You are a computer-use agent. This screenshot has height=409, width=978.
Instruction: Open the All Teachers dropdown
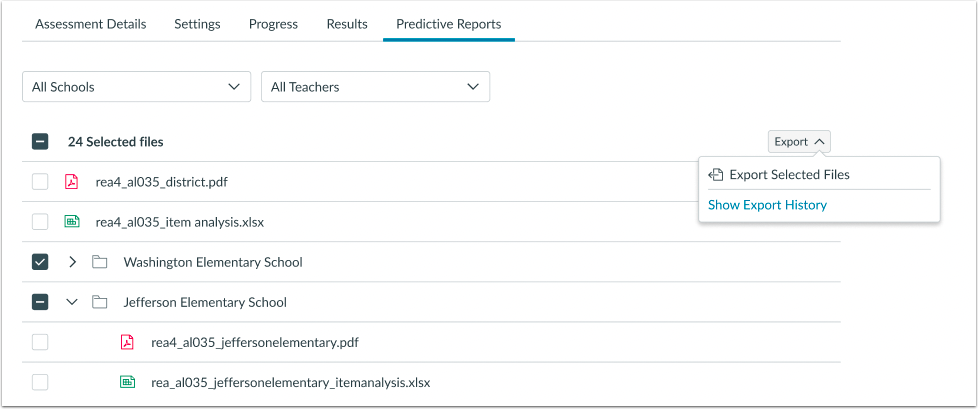[375, 87]
